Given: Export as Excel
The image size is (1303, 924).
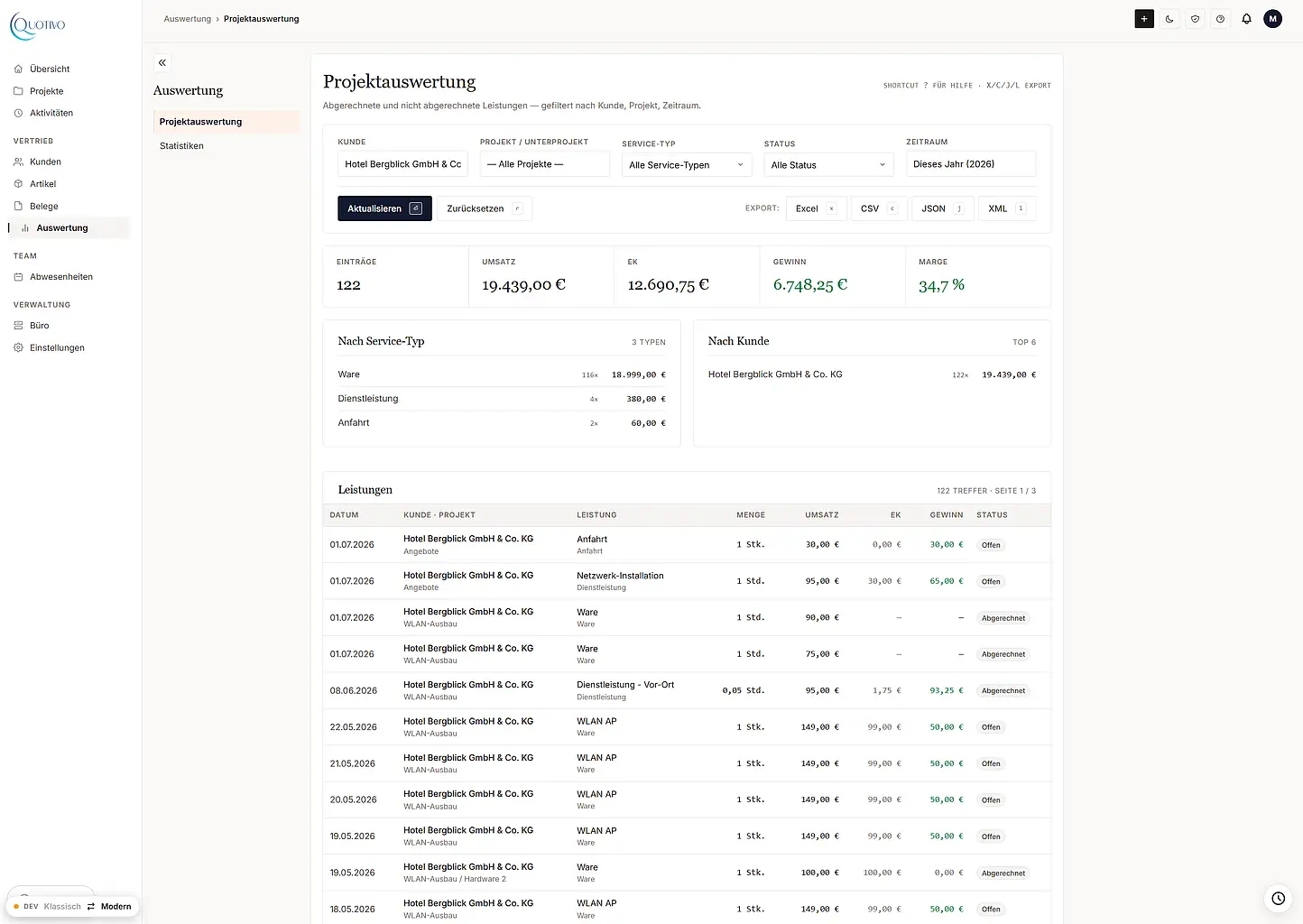Looking at the screenshot, I should [817, 208].
